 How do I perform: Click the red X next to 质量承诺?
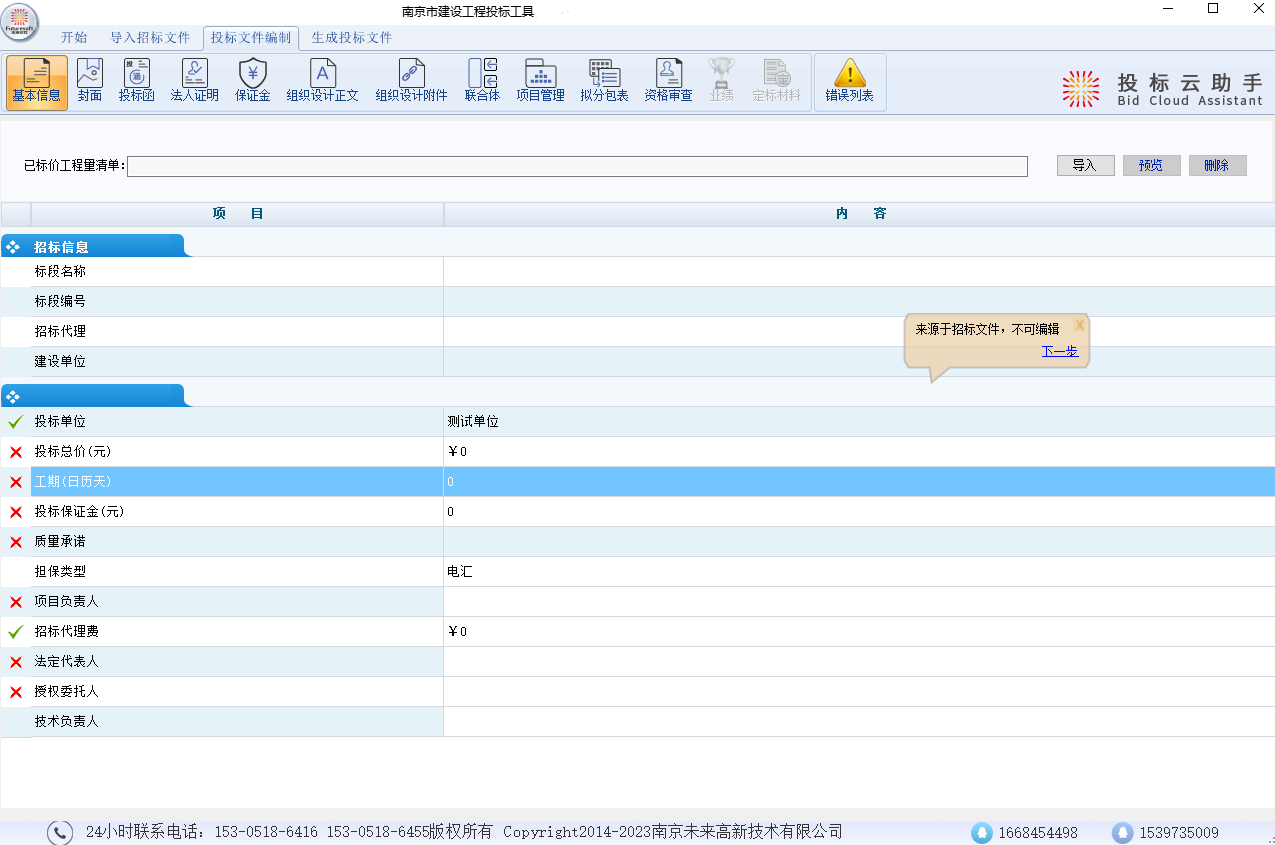point(16,542)
